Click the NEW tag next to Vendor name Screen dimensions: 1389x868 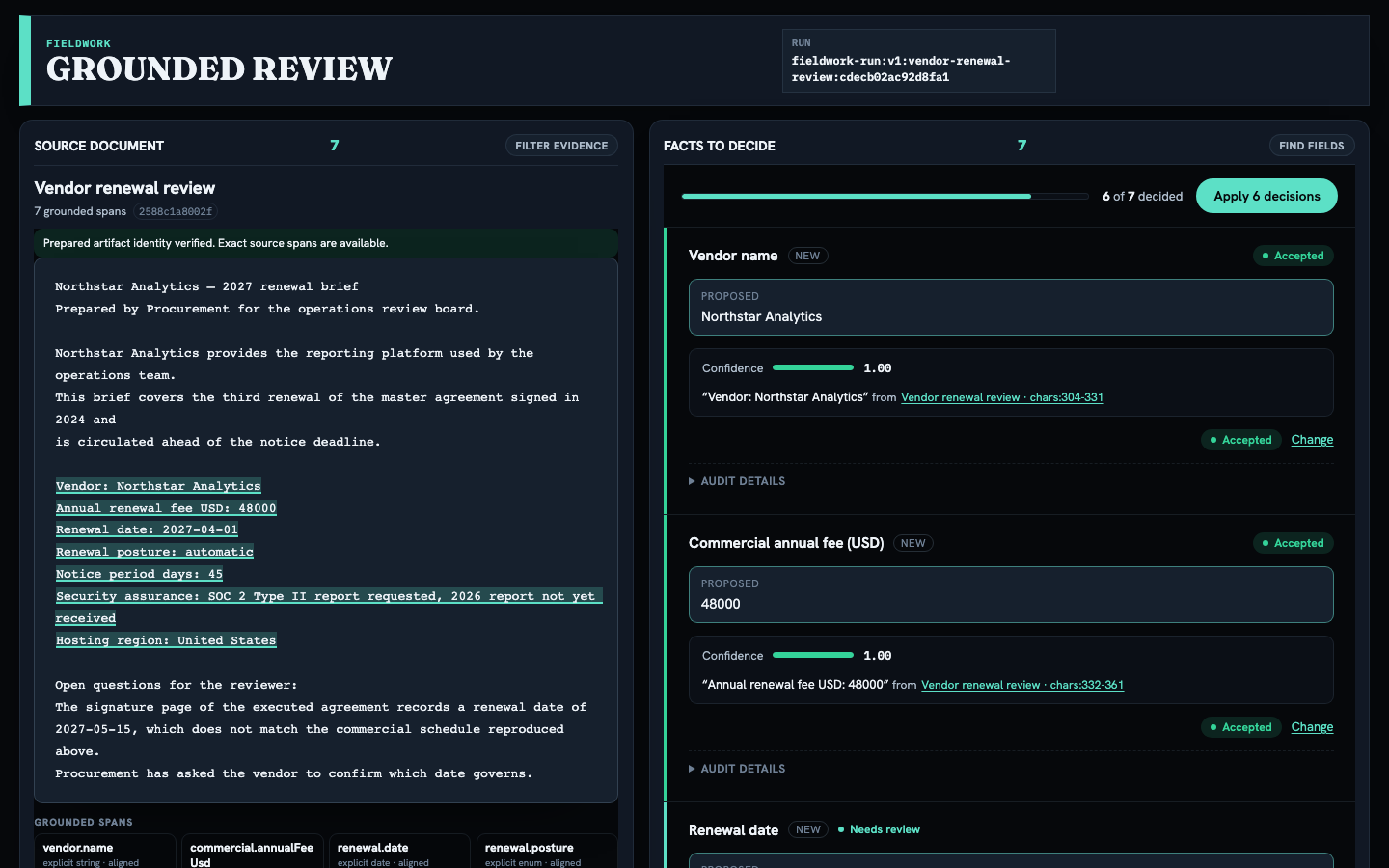point(807,256)
